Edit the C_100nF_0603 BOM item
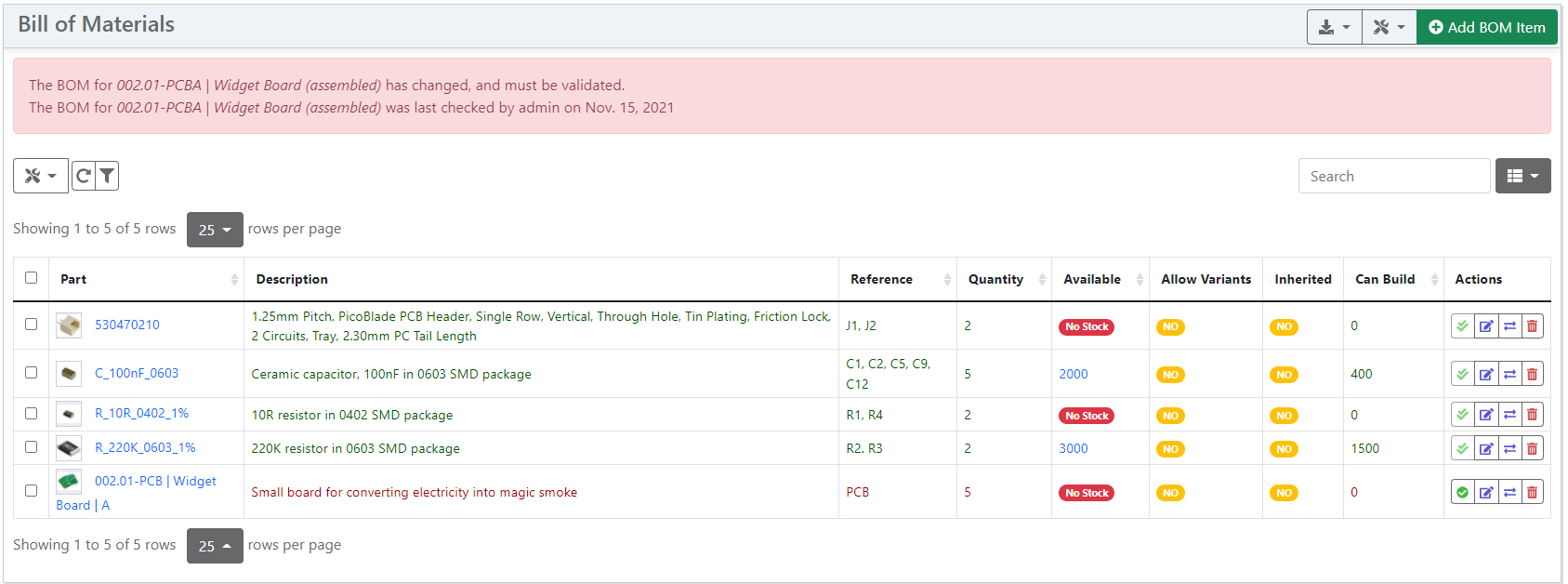This screenshot has width=1568, height=584. pos(1486,375)
